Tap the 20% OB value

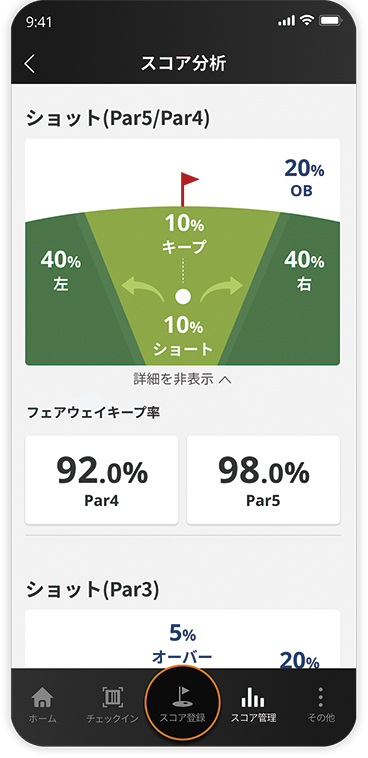(x=304, y=177)
